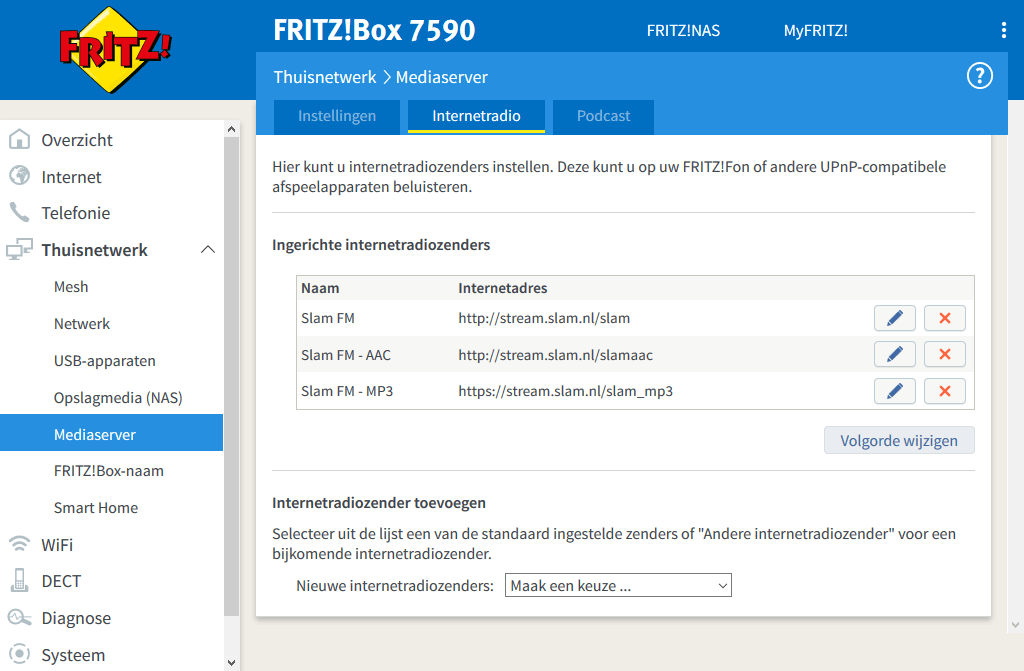
Task: Switch to the Podcast tab
Action: click(603, 116)
